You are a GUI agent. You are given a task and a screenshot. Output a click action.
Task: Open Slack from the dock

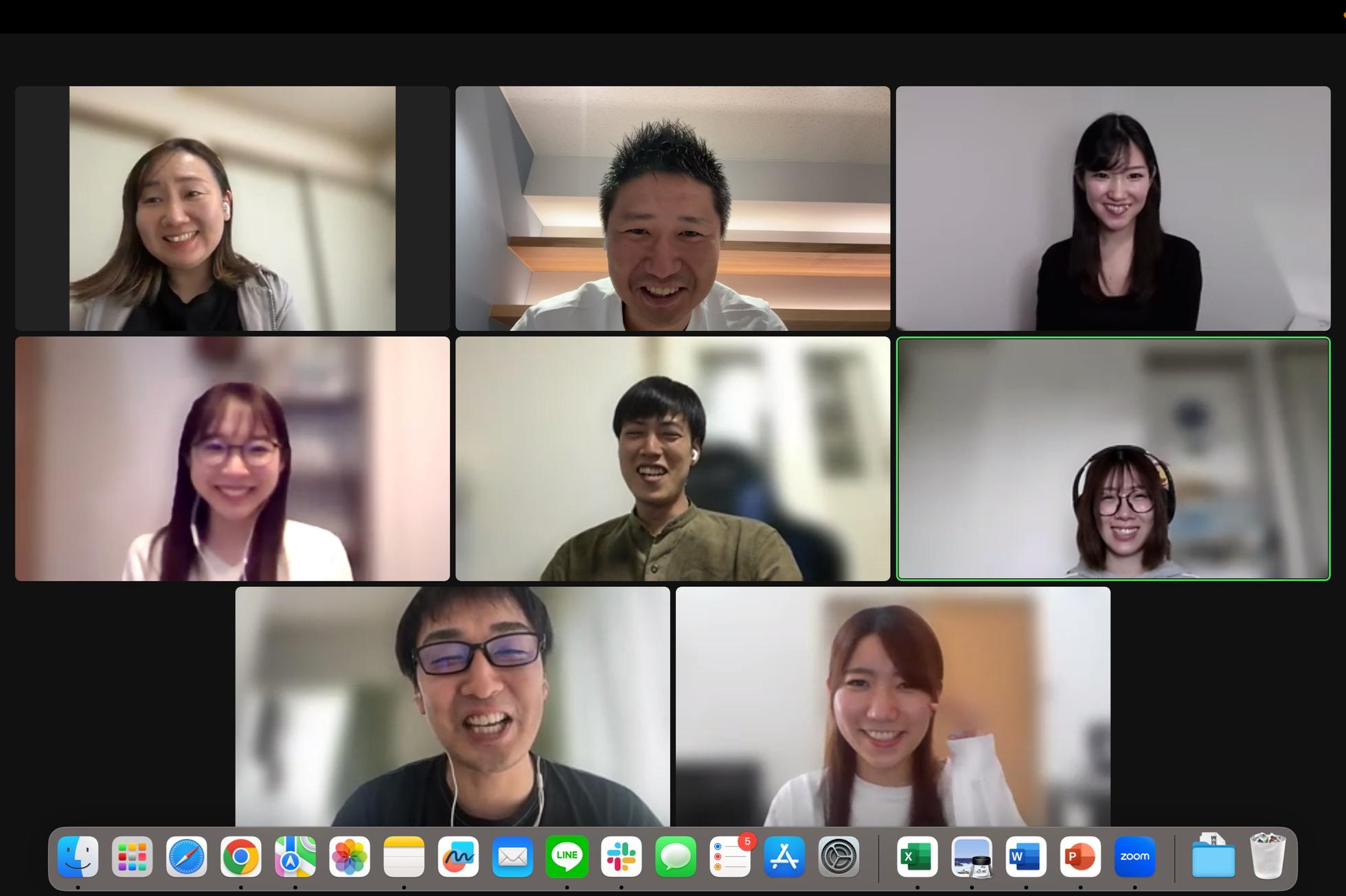[x=621, y=856]
